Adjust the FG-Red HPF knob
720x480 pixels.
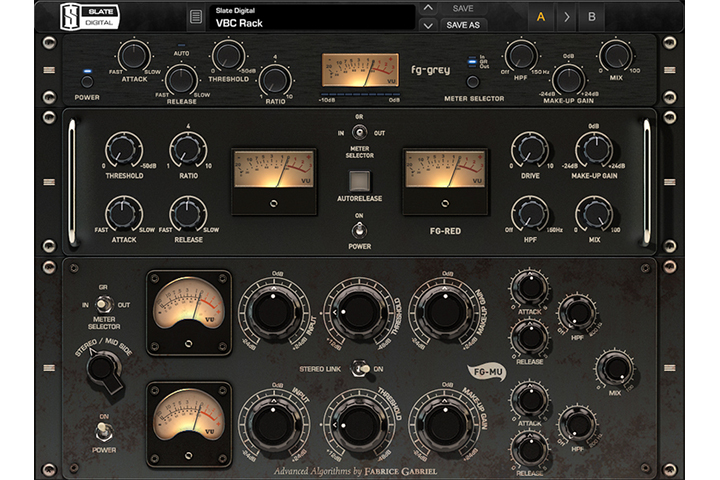(530, 214)
